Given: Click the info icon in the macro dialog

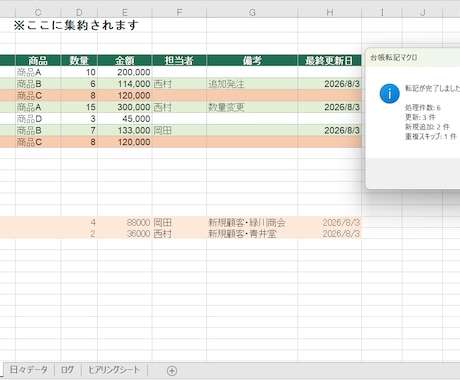Looking at the screenshot, I should click(389, 94).
